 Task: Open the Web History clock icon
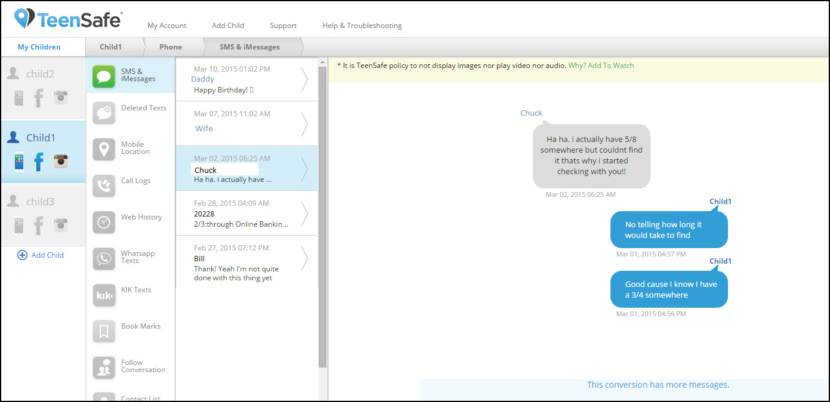(x=104, y=222)
